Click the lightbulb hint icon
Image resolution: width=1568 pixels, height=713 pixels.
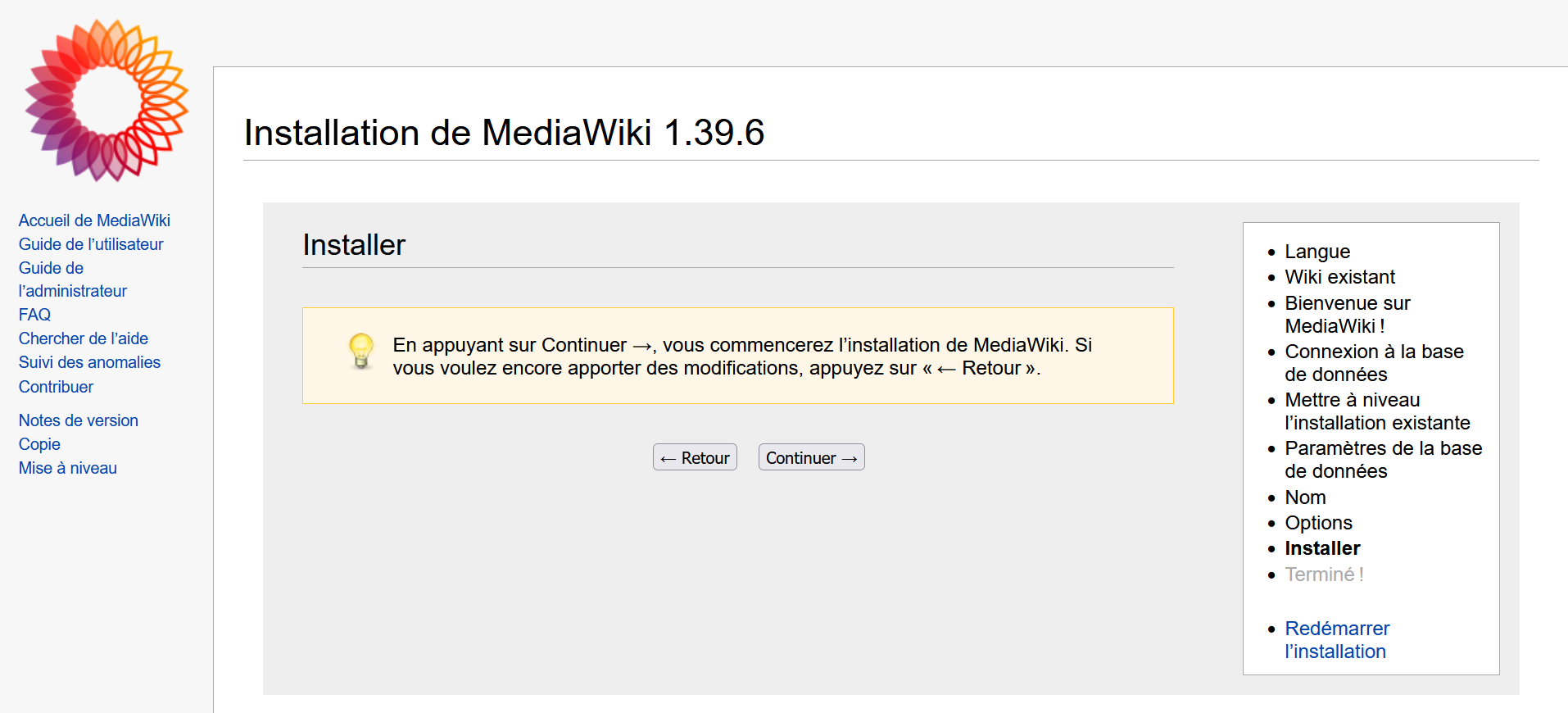click(361, 351)
